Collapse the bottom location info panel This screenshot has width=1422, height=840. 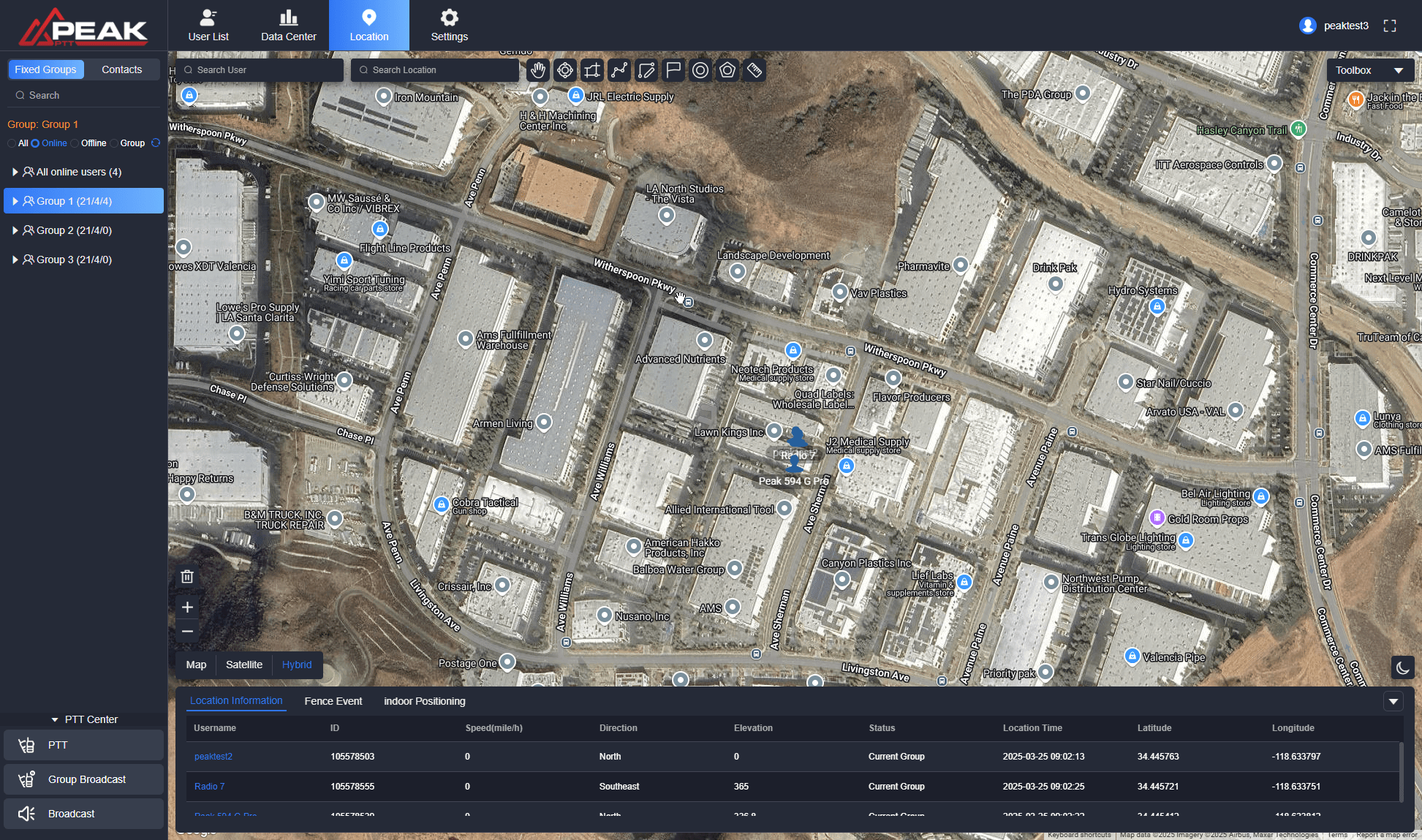[1393, 702]
